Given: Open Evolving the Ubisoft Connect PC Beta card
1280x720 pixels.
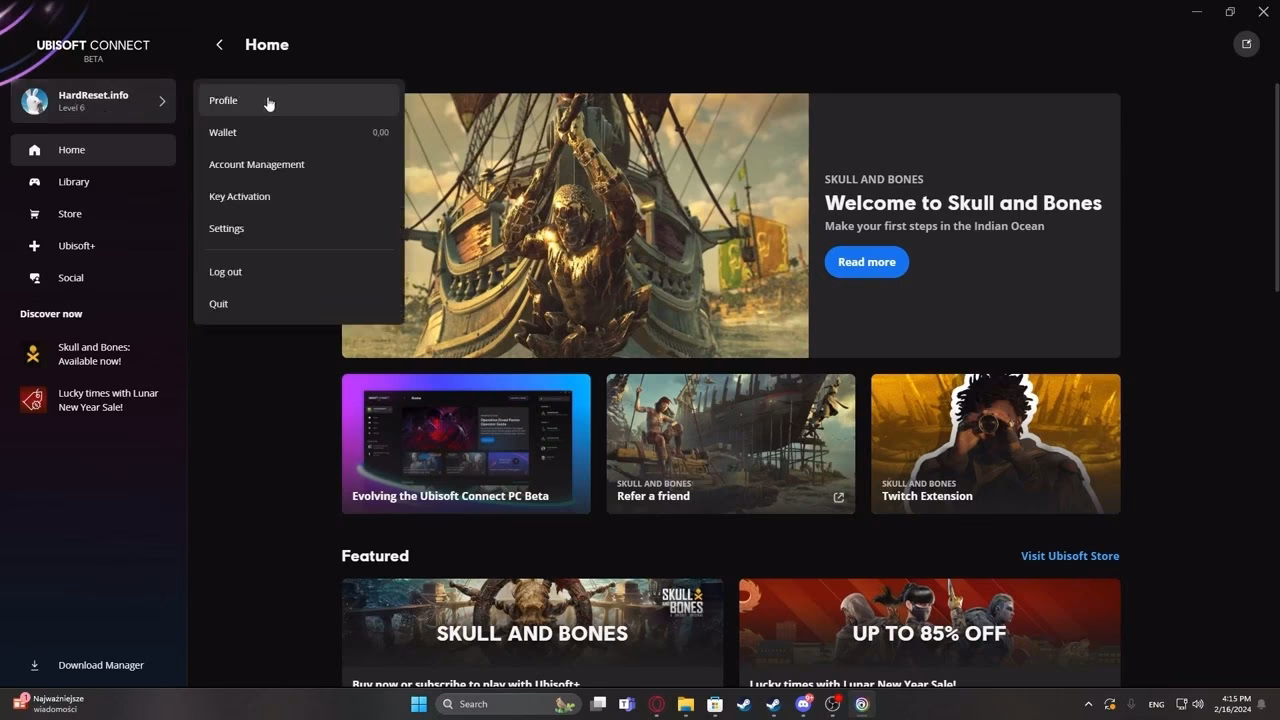Looking at the screenshot, I should [x=466, y=444].
